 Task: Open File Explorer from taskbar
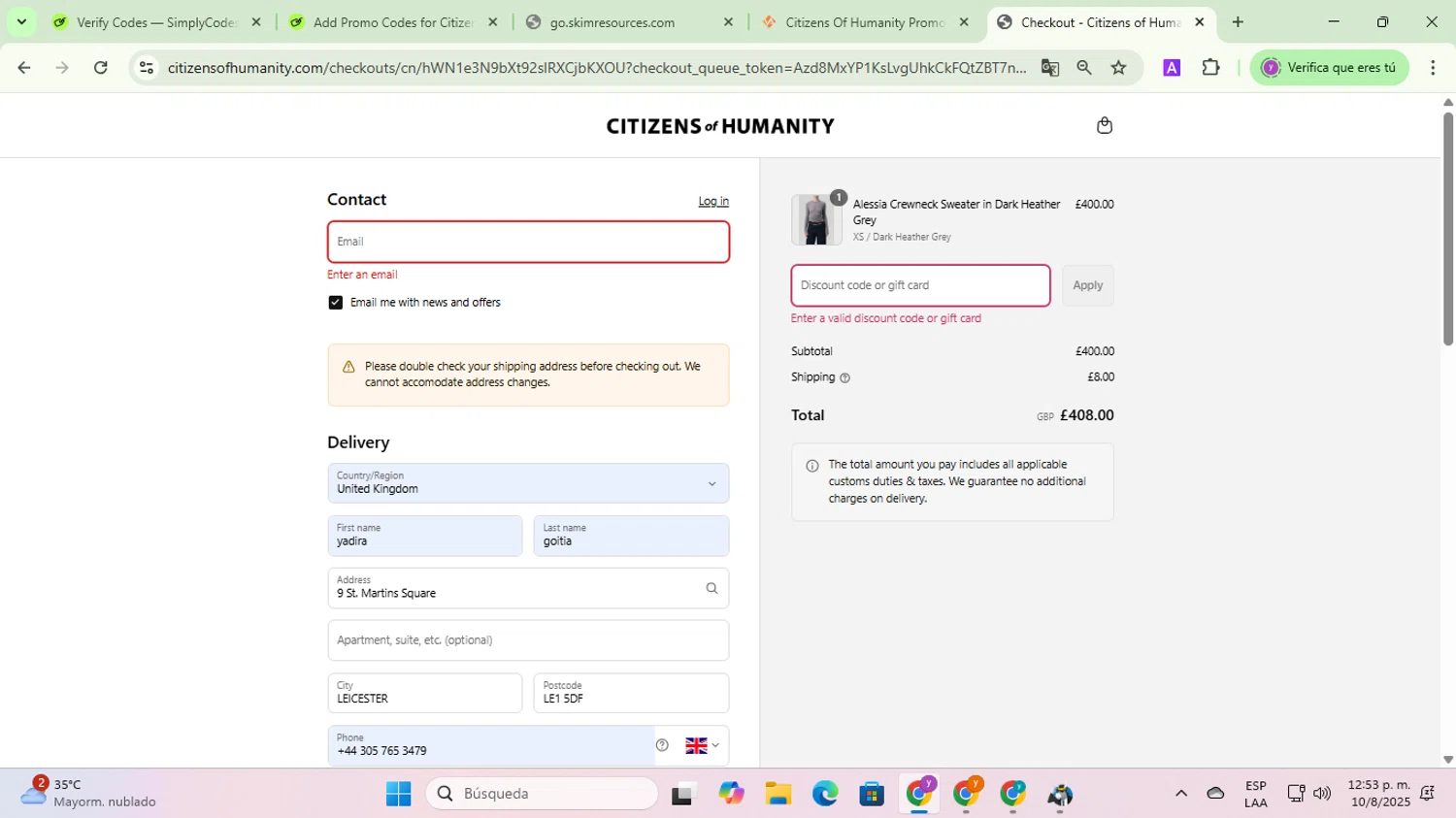(x=778, y=794)
